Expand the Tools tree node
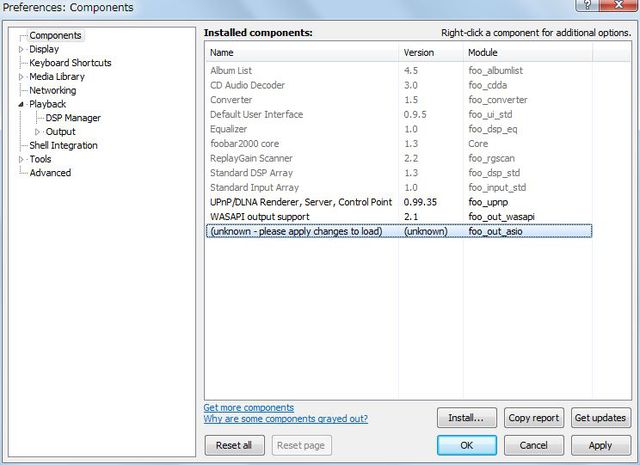Viewport: 640px width, 465px height. [21, 159]
